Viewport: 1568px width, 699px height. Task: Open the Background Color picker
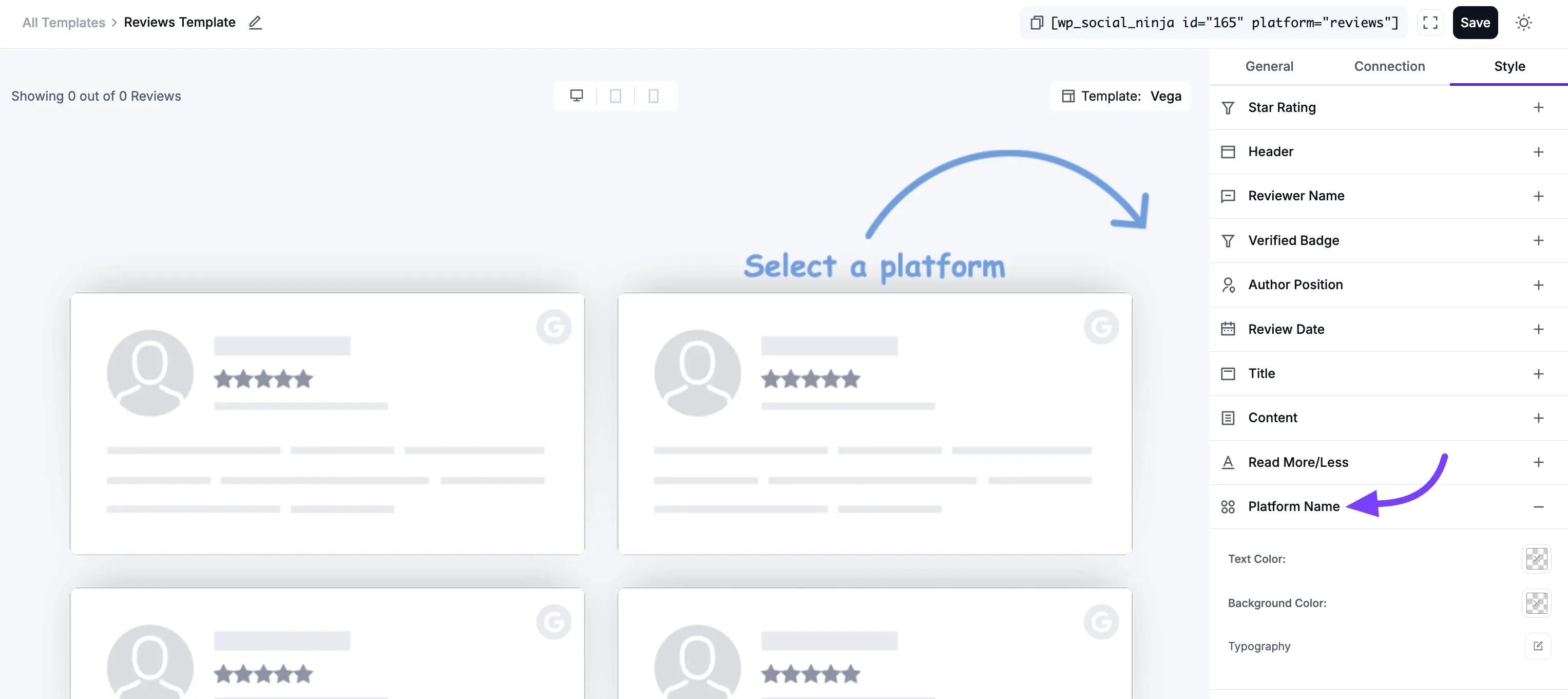click(x=1536, y=603)
